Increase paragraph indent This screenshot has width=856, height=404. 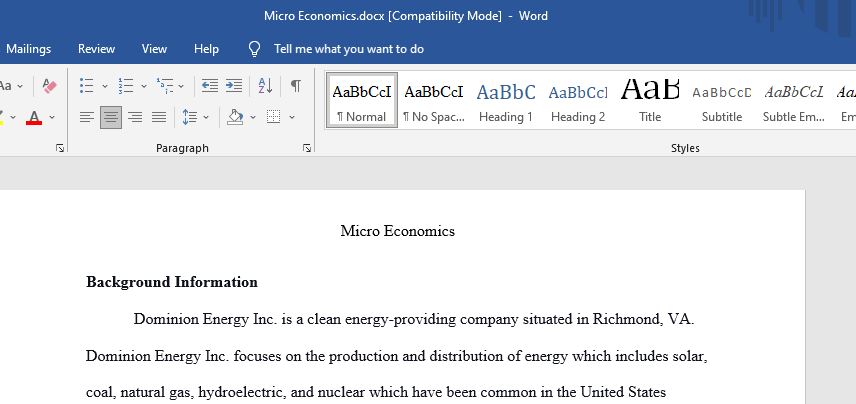[x=234, y=86]
